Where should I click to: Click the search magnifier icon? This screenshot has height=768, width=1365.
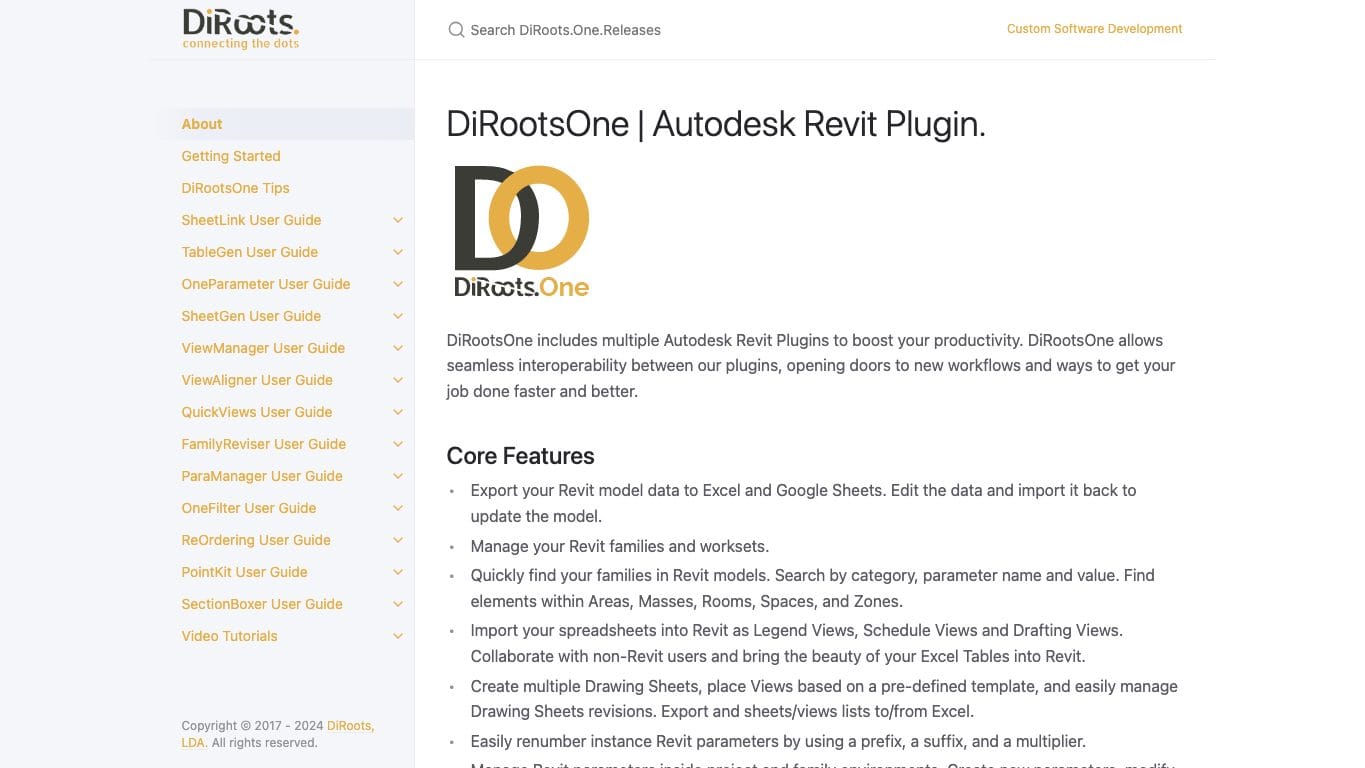(456, 30)
